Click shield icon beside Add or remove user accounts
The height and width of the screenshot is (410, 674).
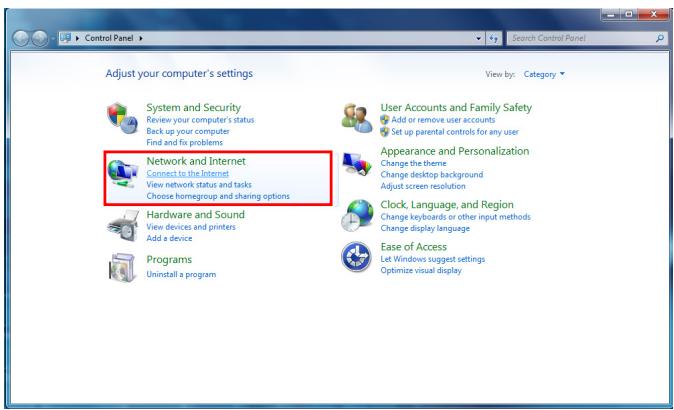click(x=384, y=120)
